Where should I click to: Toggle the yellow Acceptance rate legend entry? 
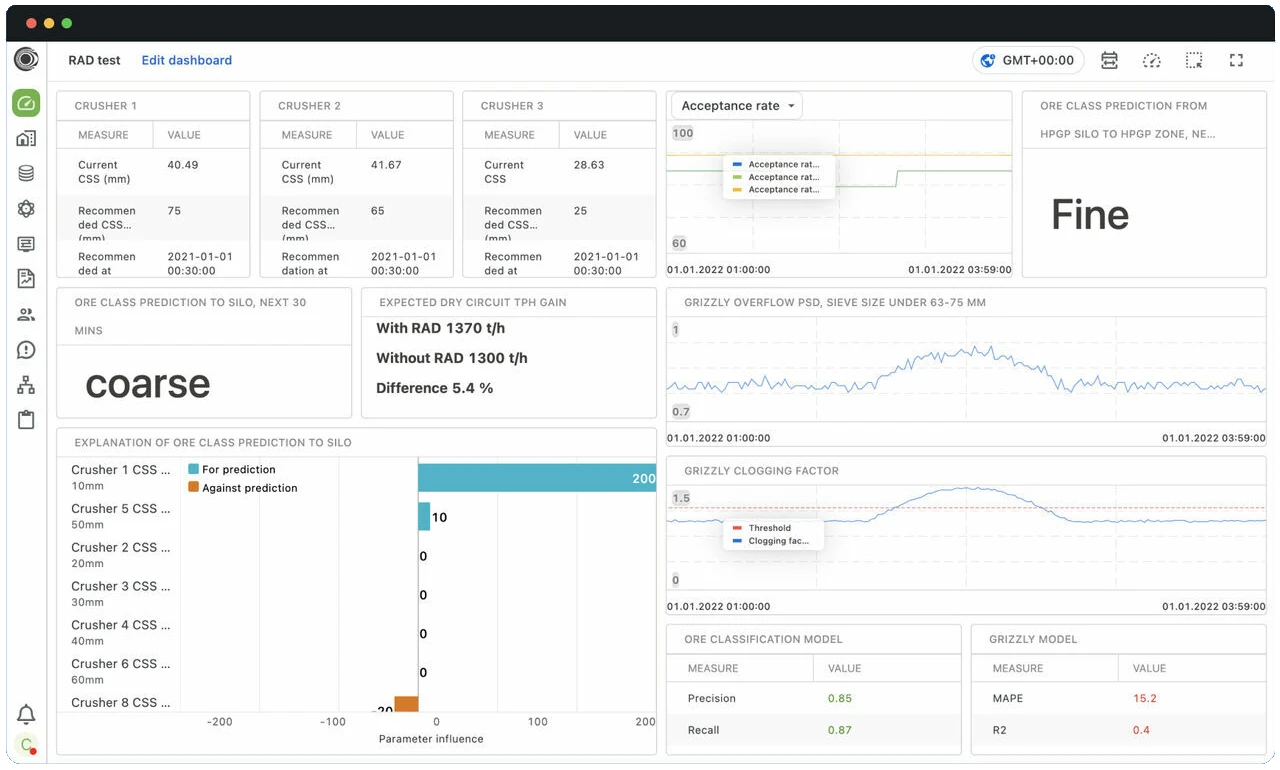click(x=777, y=189)
